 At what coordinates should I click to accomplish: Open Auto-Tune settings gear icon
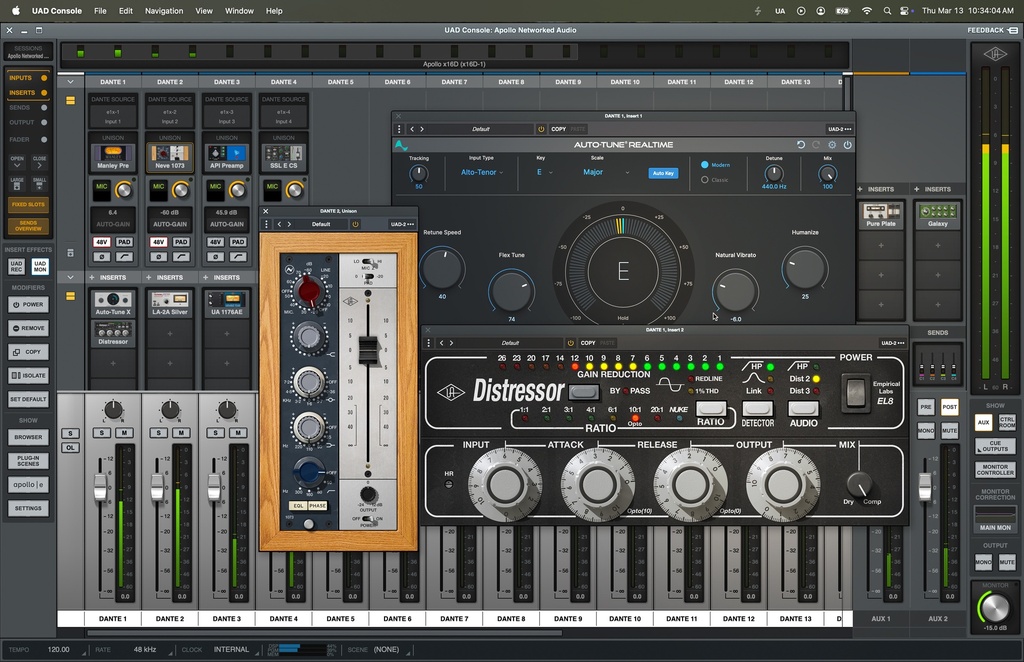tap(832, 145)
